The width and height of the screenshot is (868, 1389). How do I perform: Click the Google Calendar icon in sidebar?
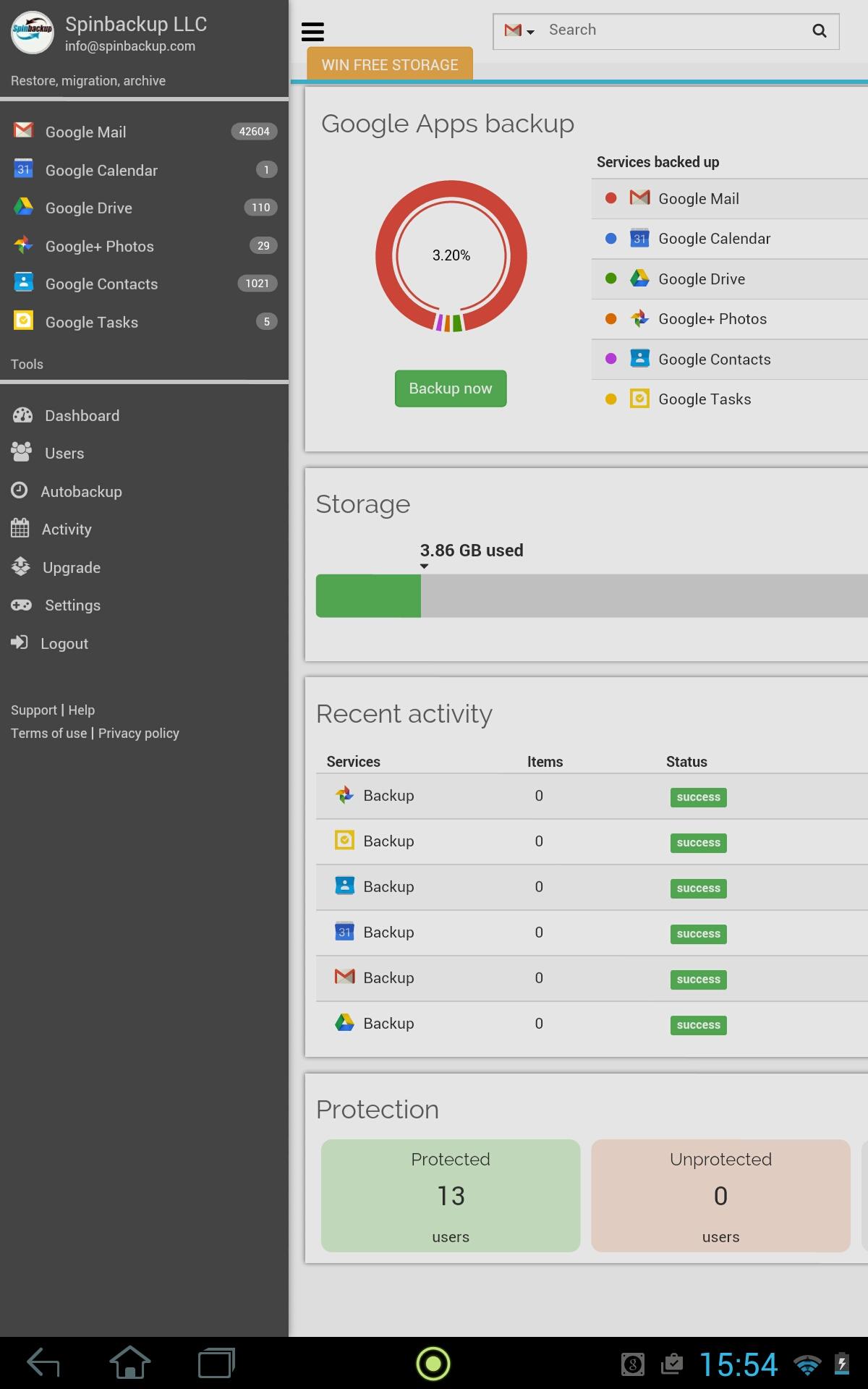[x=23, y=169]
